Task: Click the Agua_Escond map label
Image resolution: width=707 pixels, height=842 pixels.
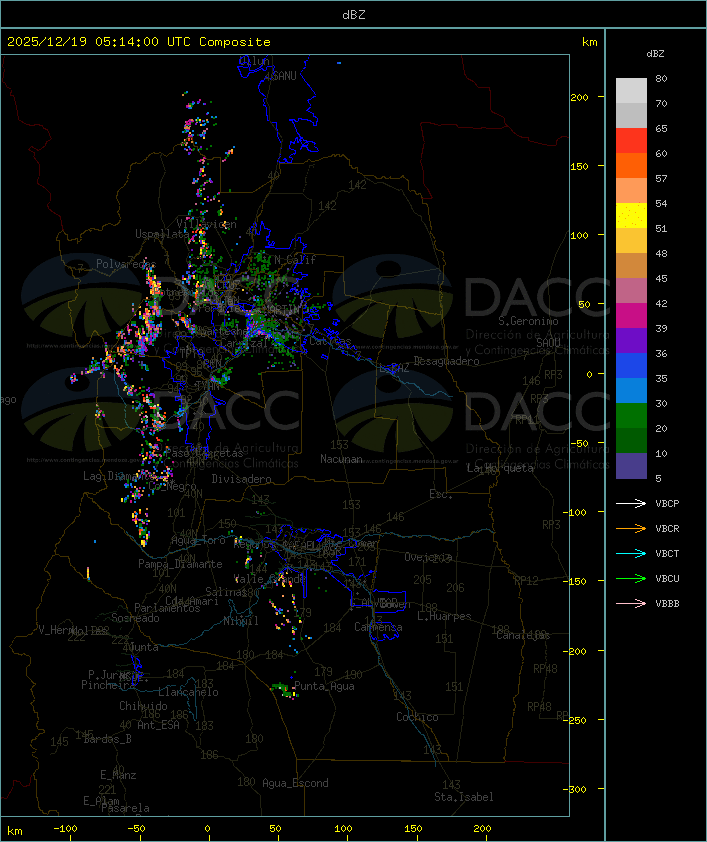Action: coord(295,783)
